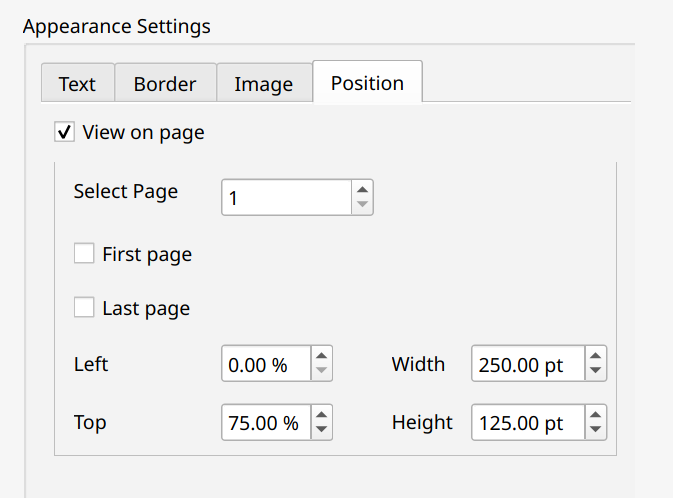
Task: Click the Left percentage input field
Action: [x=266, y=364]
